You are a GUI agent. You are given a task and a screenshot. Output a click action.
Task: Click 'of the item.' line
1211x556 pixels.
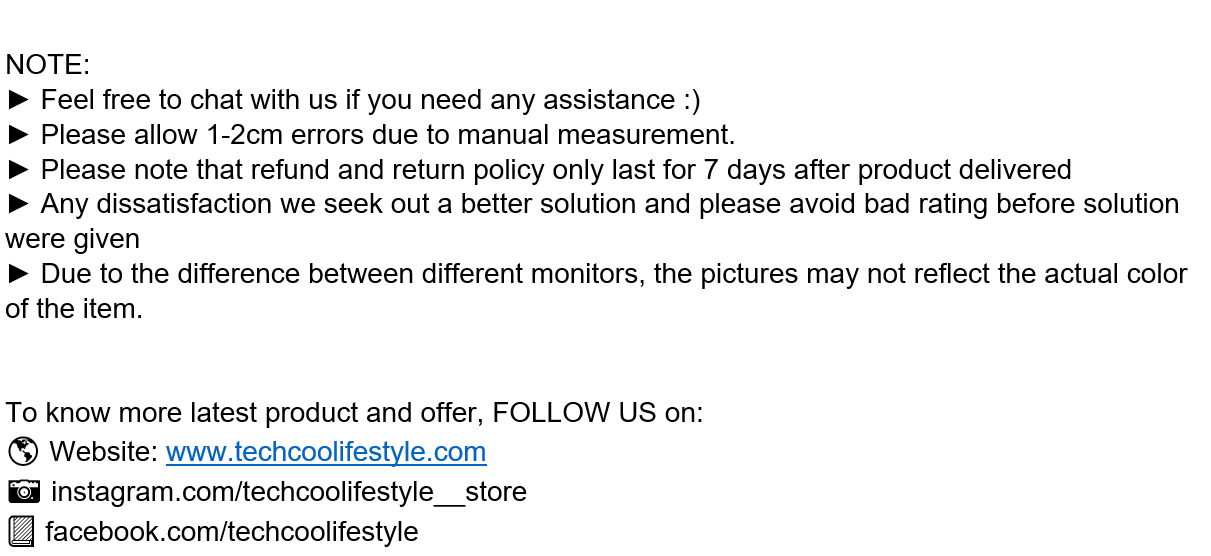click(75, 309)
